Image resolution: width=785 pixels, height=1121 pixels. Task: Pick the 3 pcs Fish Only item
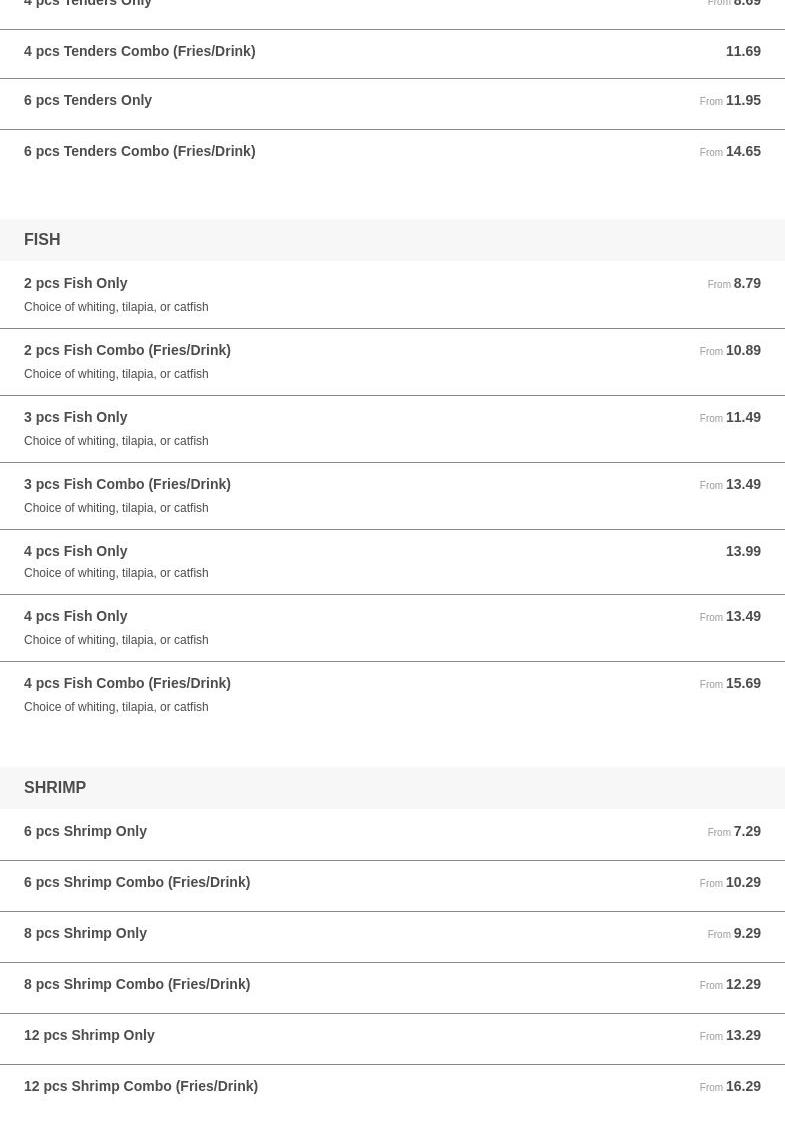click(76, 417)
